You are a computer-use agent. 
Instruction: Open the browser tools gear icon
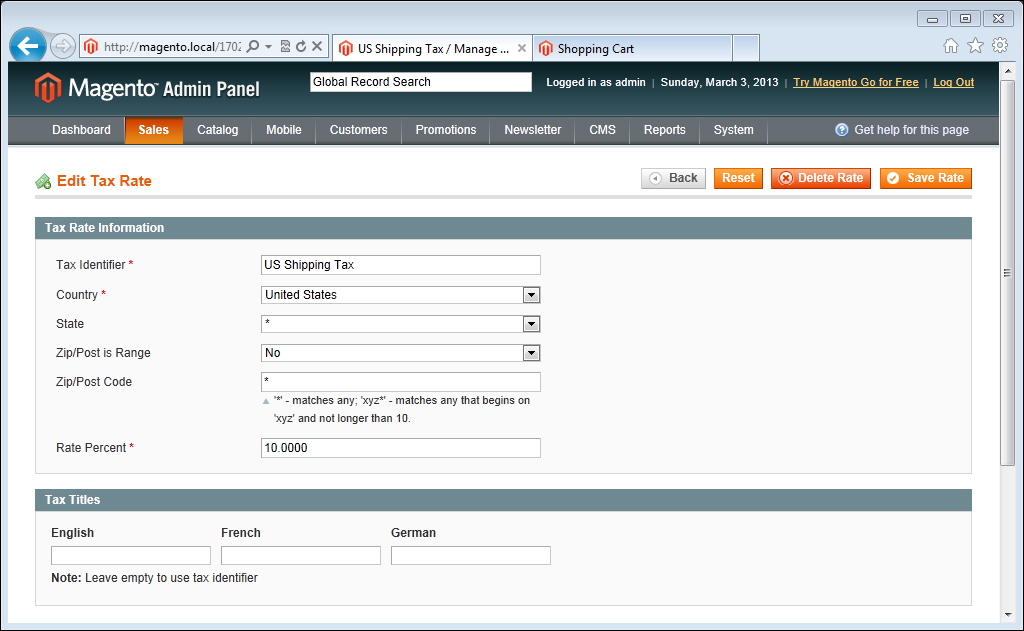point(999,46)
